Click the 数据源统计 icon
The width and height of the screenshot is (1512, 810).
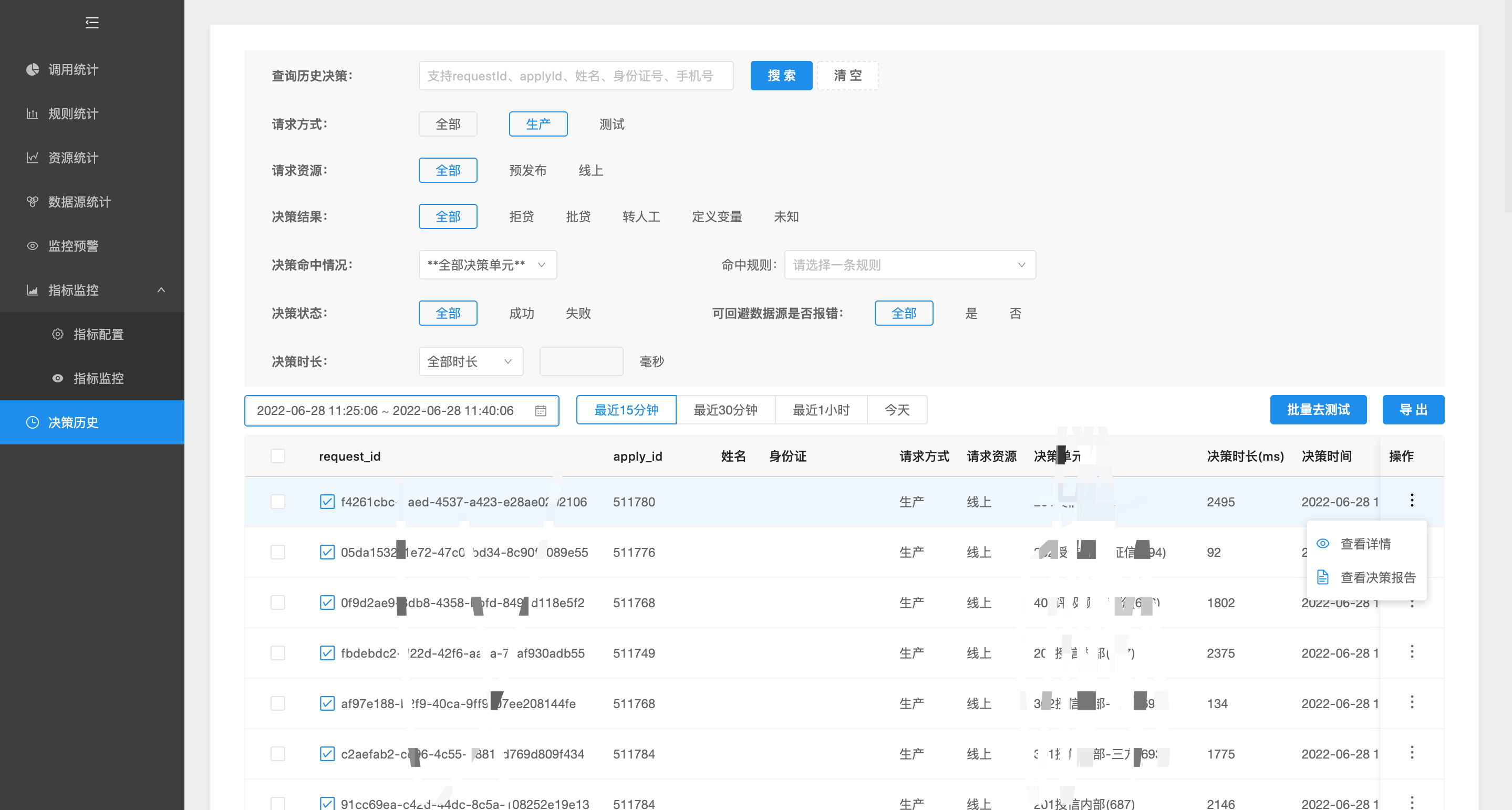32,201
